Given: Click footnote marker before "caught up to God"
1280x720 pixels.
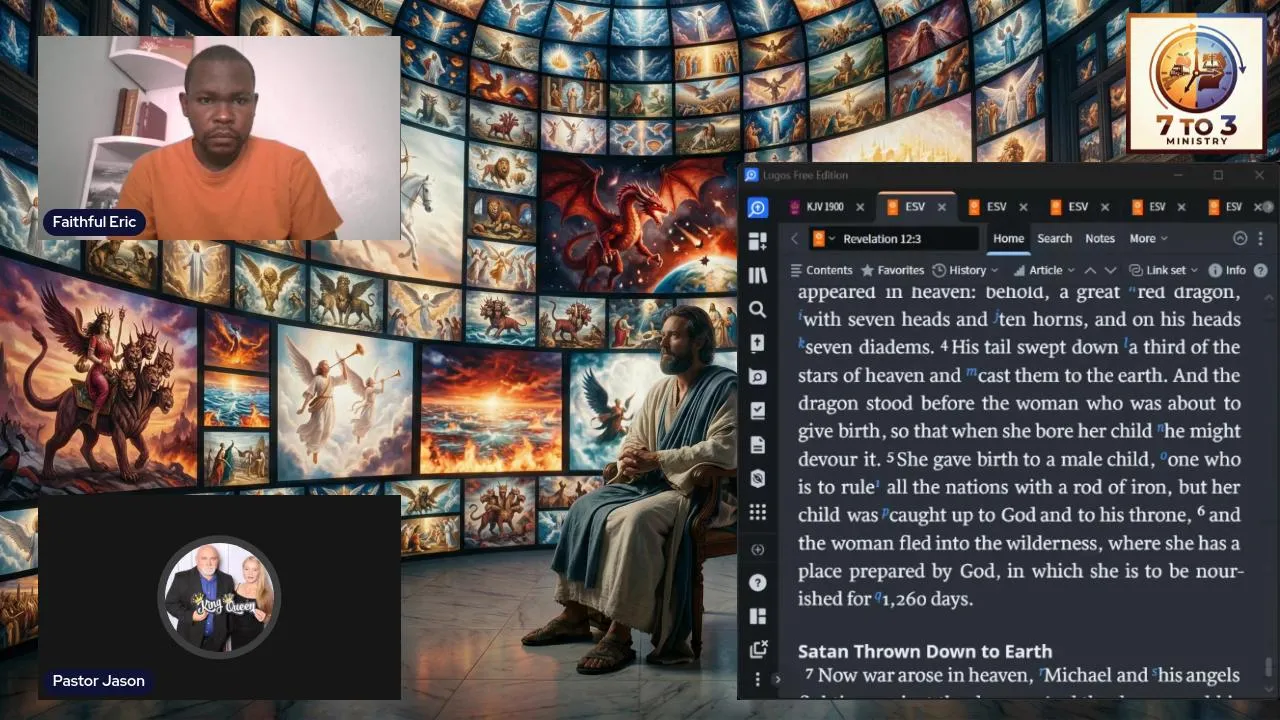Looking at the screenshot, I should (x=885, y=513).
